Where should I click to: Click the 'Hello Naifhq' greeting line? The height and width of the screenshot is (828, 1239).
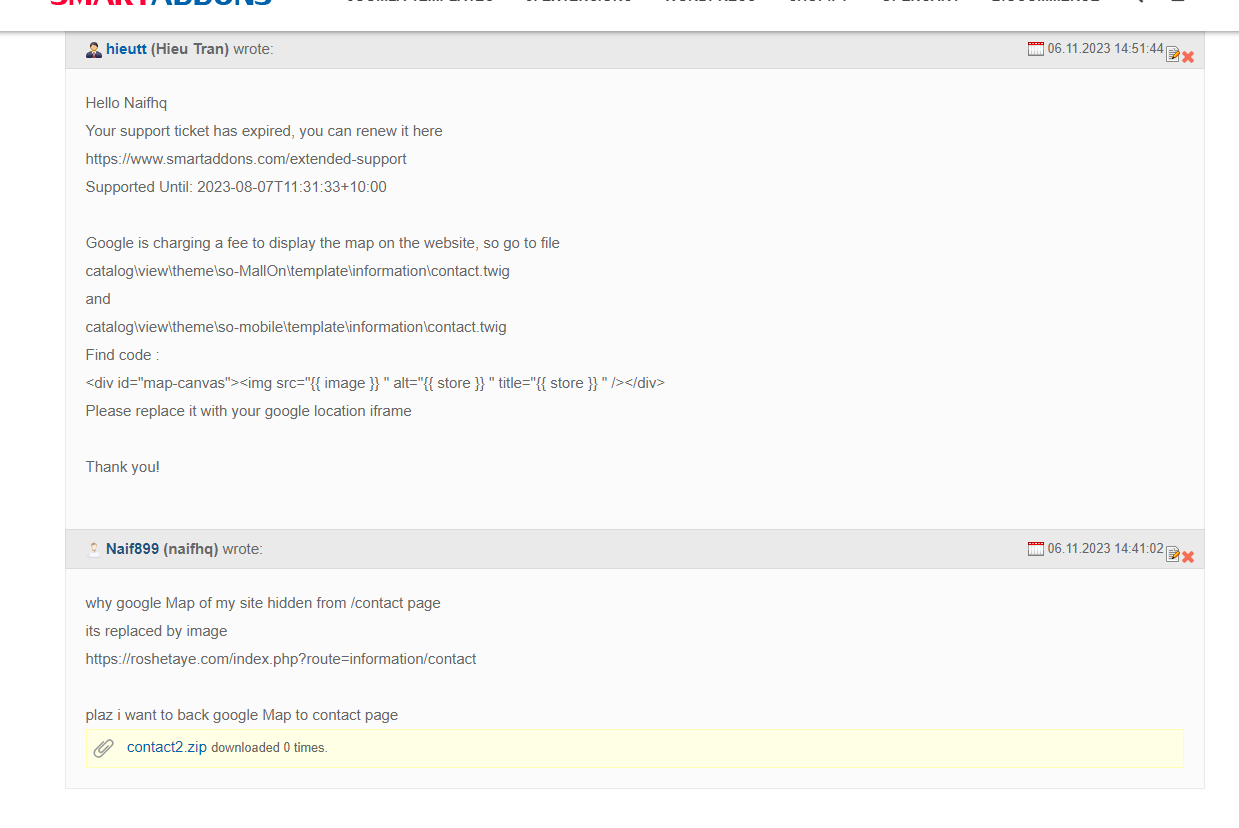tap(126, 103)
